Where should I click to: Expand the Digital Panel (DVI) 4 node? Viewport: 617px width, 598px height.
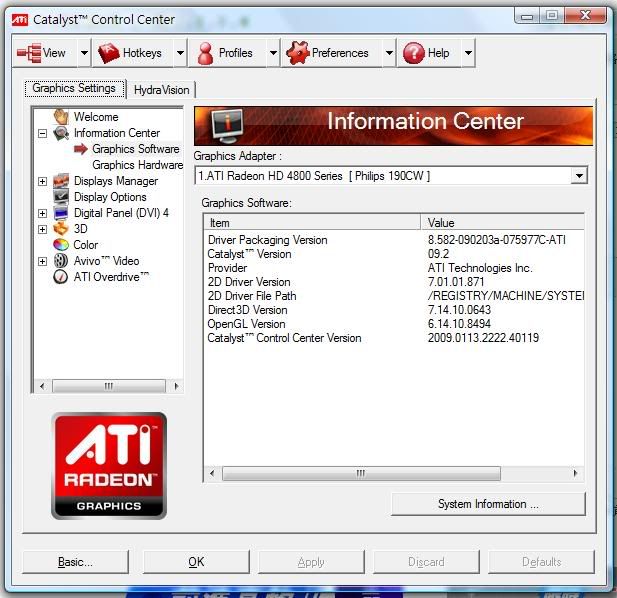pos(42,213)
